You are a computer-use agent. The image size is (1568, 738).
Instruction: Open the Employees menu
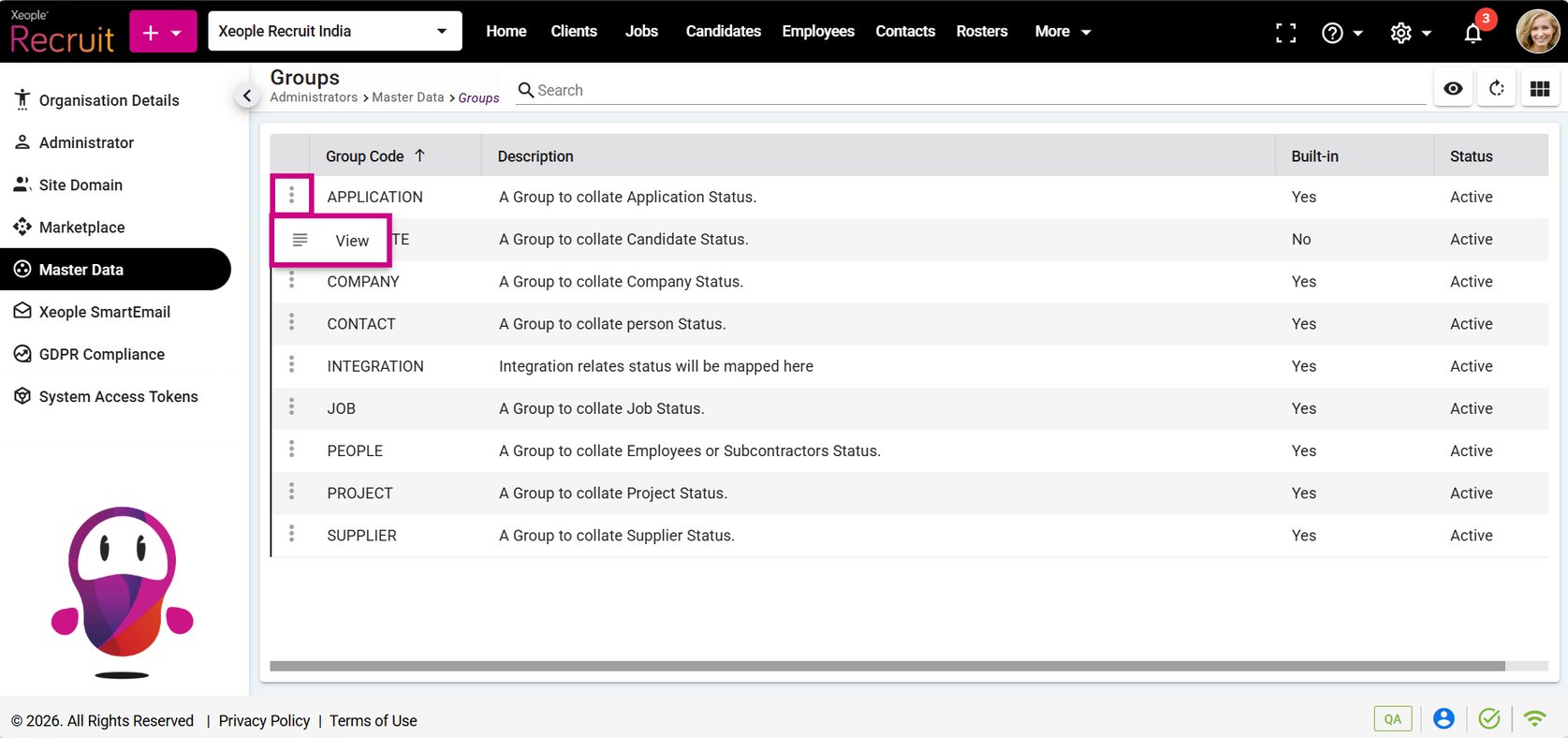pos(818,31)
